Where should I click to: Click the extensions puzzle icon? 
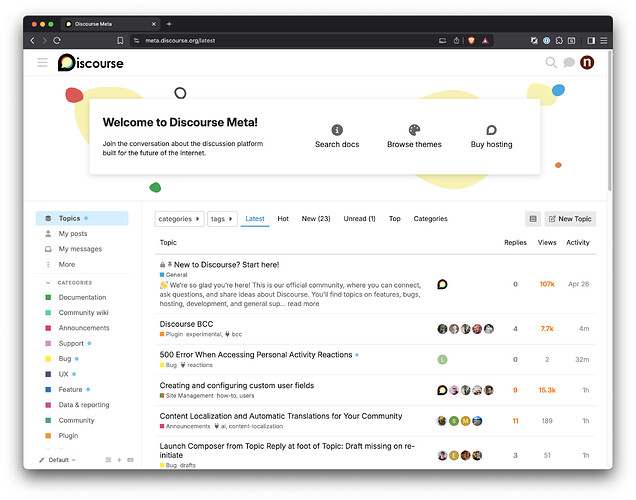coord(559,41)
